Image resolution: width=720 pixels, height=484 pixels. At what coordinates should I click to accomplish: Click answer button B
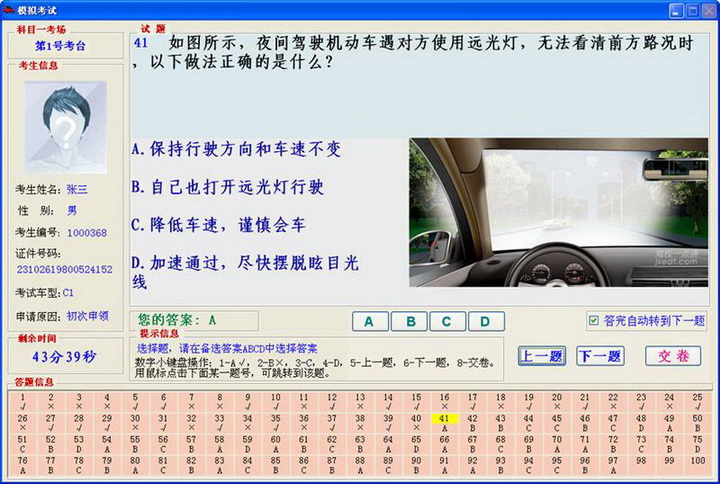(410, 321)
